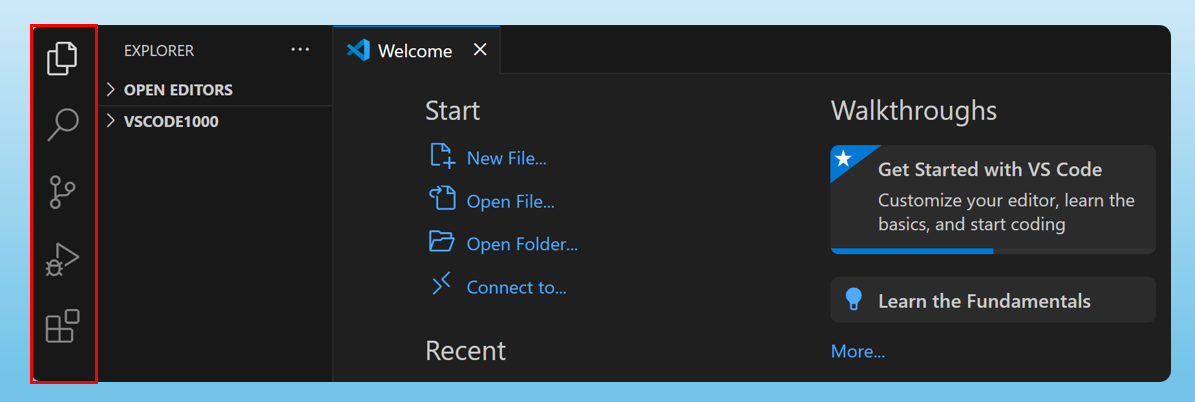
Task: Click the Connect to... link
Action: click(x=517, y=288)
